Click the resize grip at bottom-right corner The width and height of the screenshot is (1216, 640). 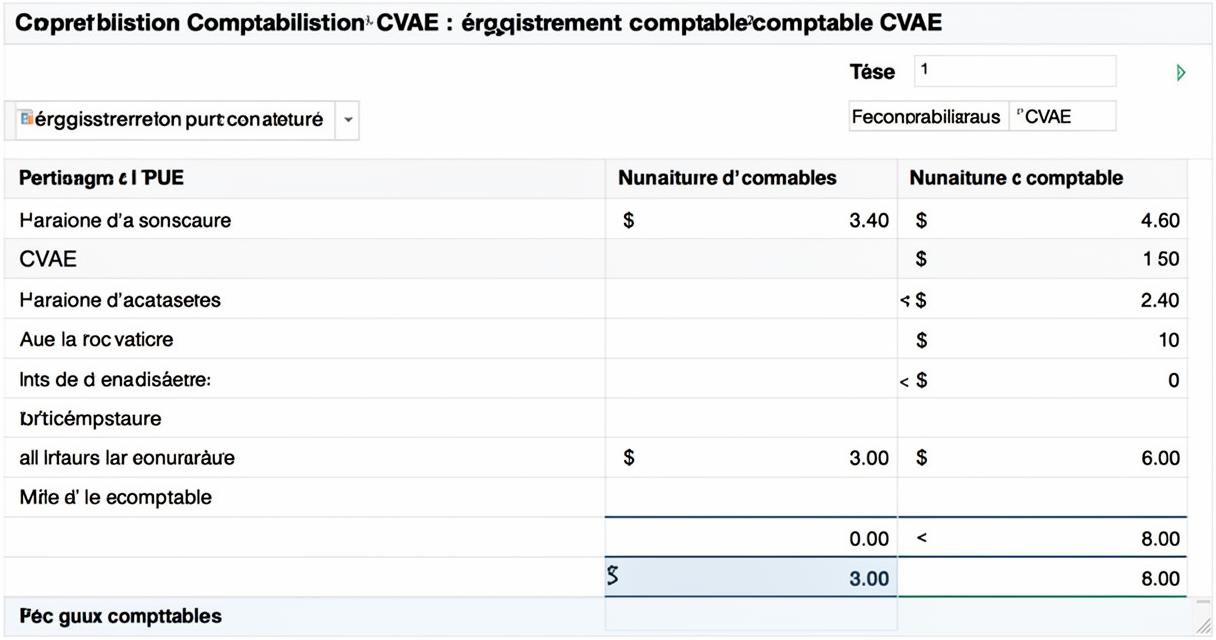tap(1201, 621)
